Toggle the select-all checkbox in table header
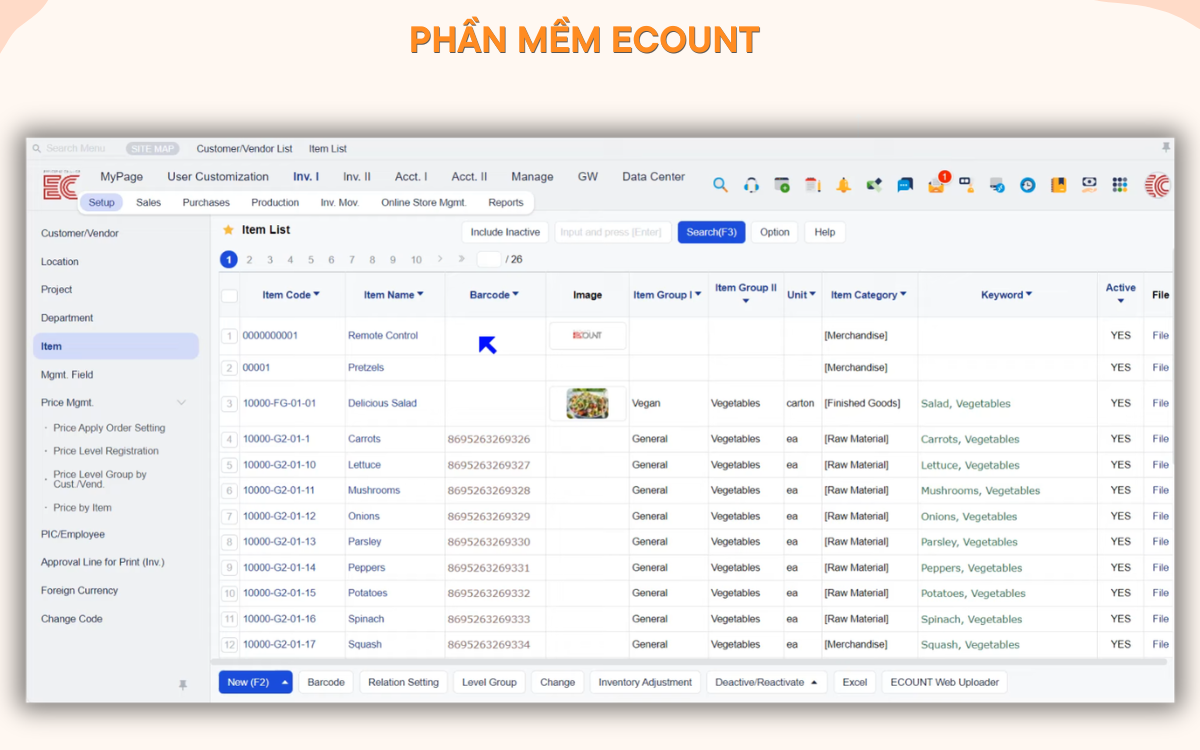The width and height of the screenshot is (1200, 750). tap(229, 295)
